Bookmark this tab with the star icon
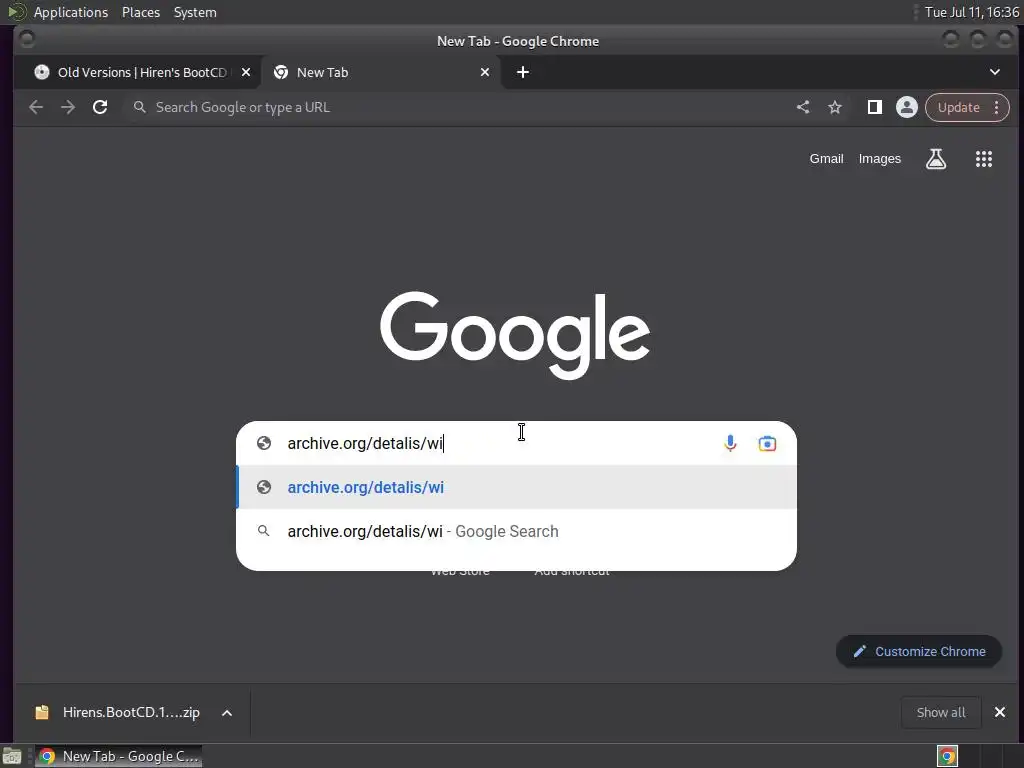The height and width of the screenshot is (768, 1024). 835,107
